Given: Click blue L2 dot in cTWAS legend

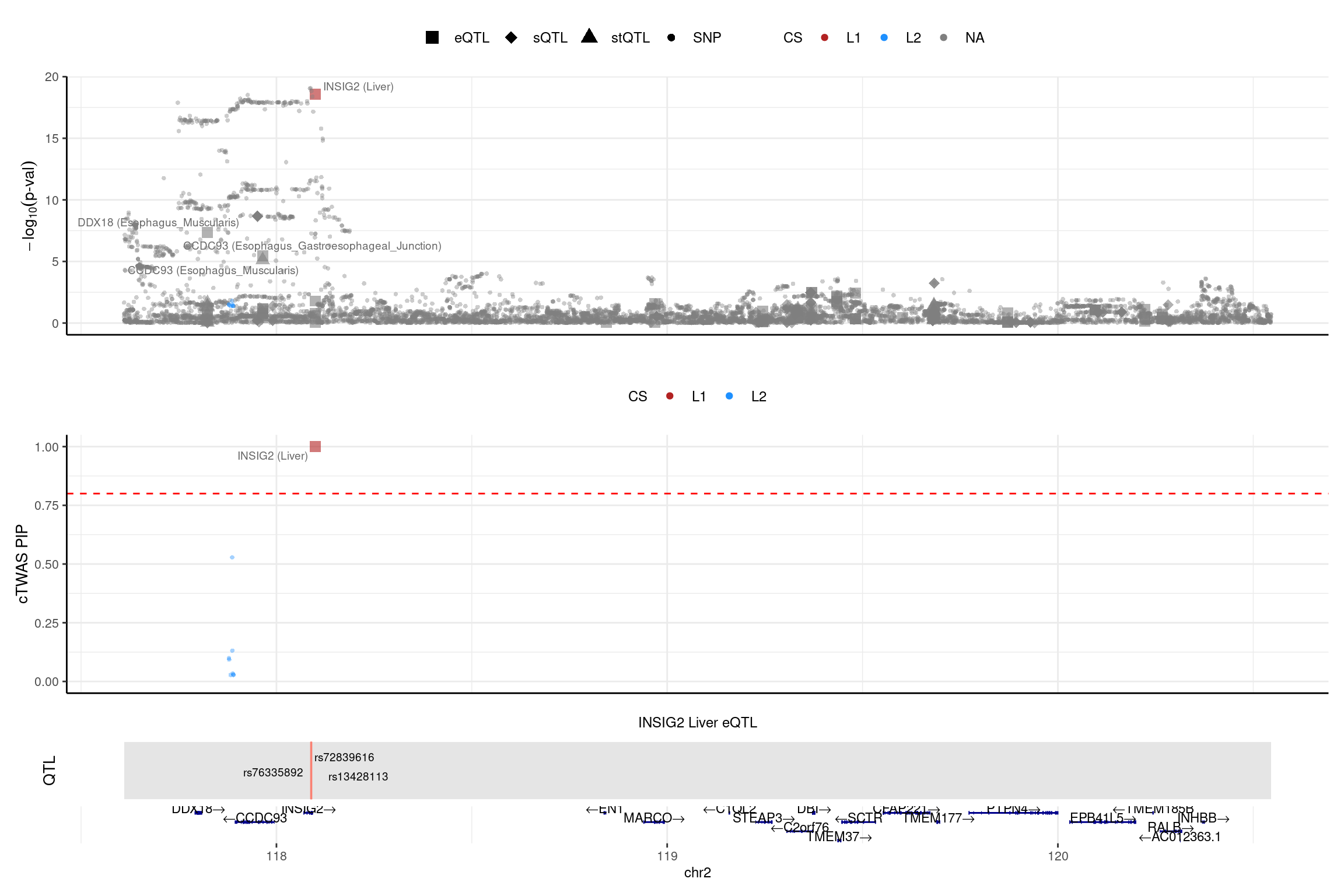Looking at the screenshot, I should 729,396.
